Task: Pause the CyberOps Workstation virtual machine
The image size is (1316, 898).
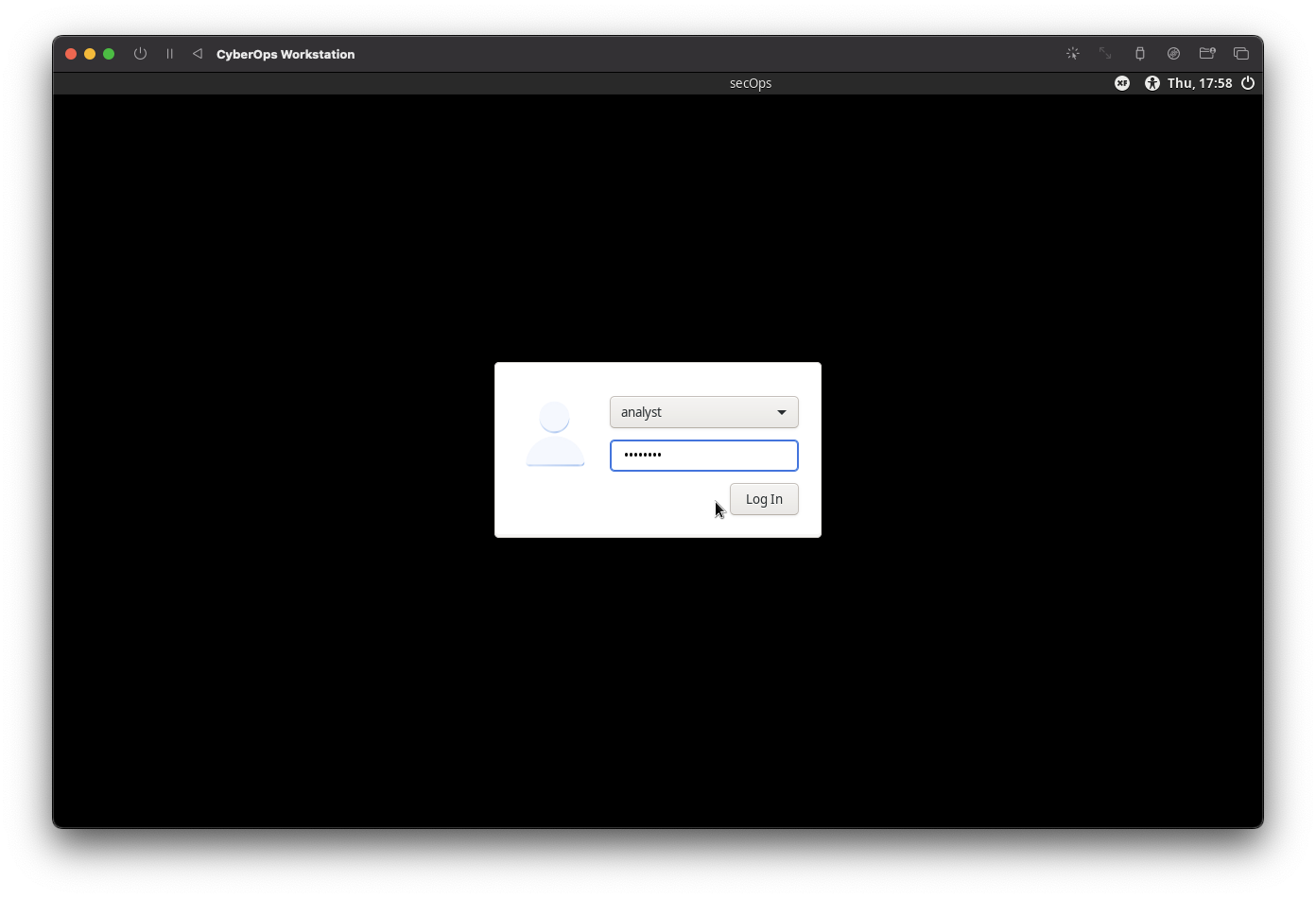Action: [x=170, y=54]
